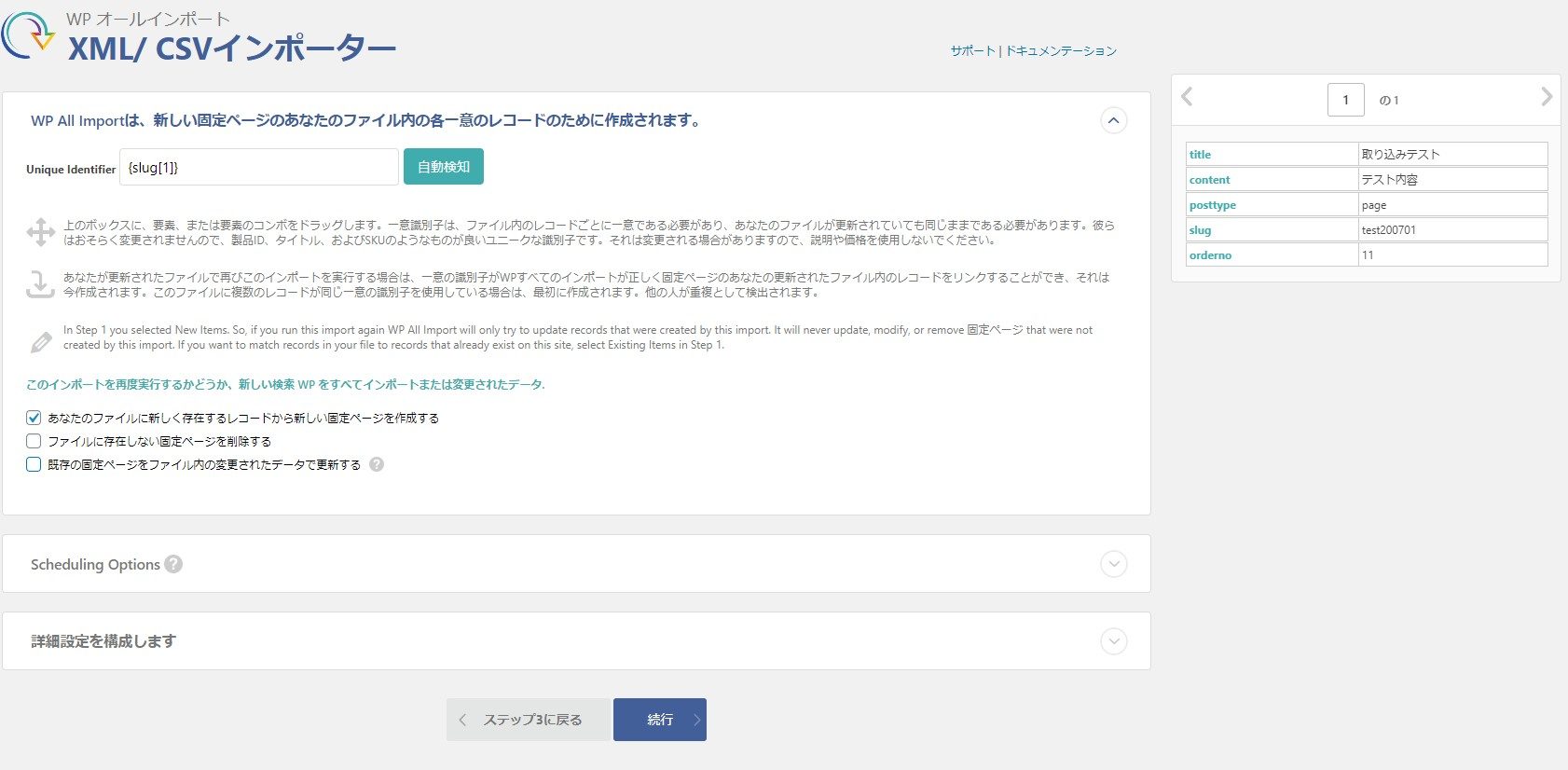The width and height of the screenshot is (1568, 770).
Task: Enable 既存の固定ページを変更されたデータで更新する checkbox
Action: [x=34, y=464]
